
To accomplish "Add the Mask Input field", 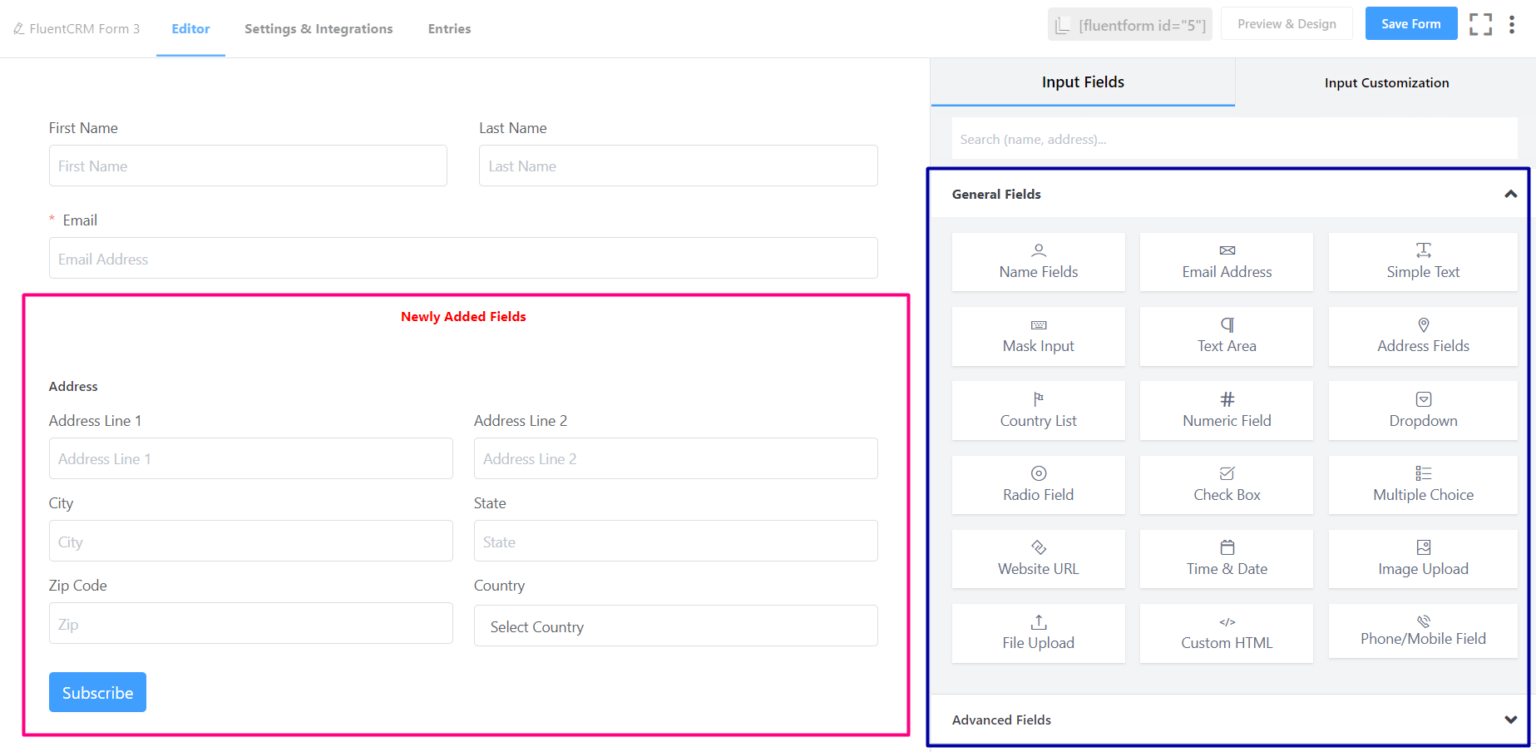I will [1038, 336].
